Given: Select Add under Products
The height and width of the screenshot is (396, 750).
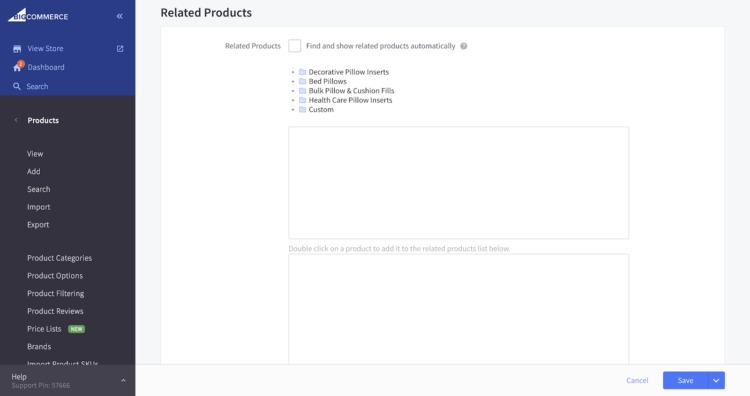Looking at the screenshot, I should (x=33, y=172).
